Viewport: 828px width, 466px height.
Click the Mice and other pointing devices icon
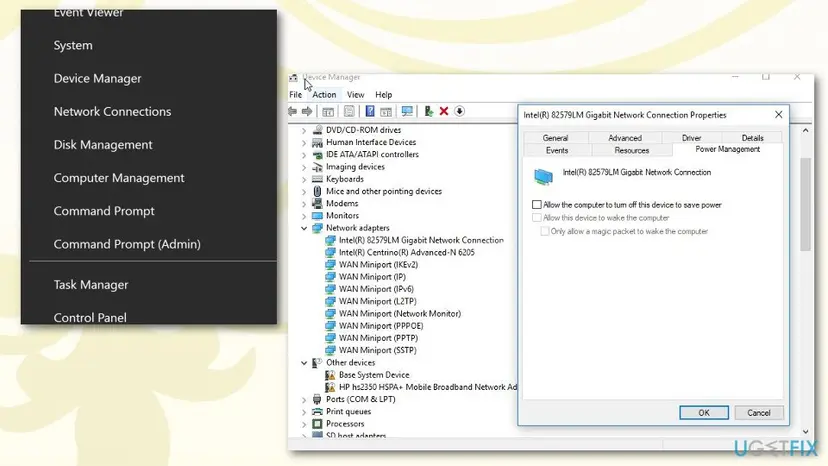317,191
